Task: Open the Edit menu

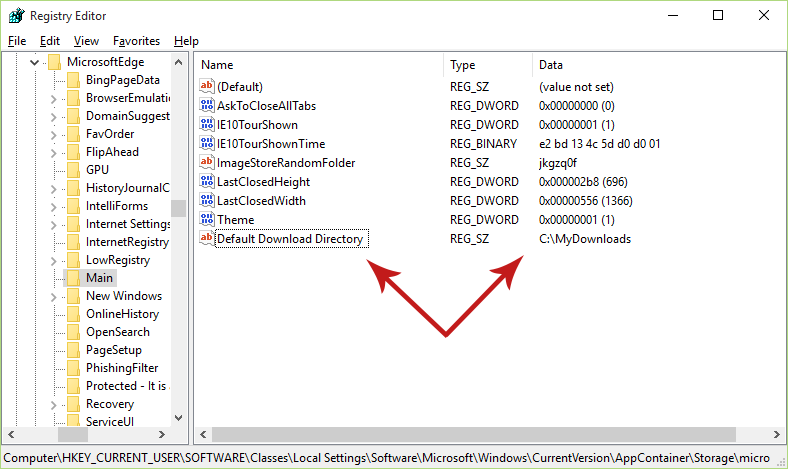Action: 50,41
